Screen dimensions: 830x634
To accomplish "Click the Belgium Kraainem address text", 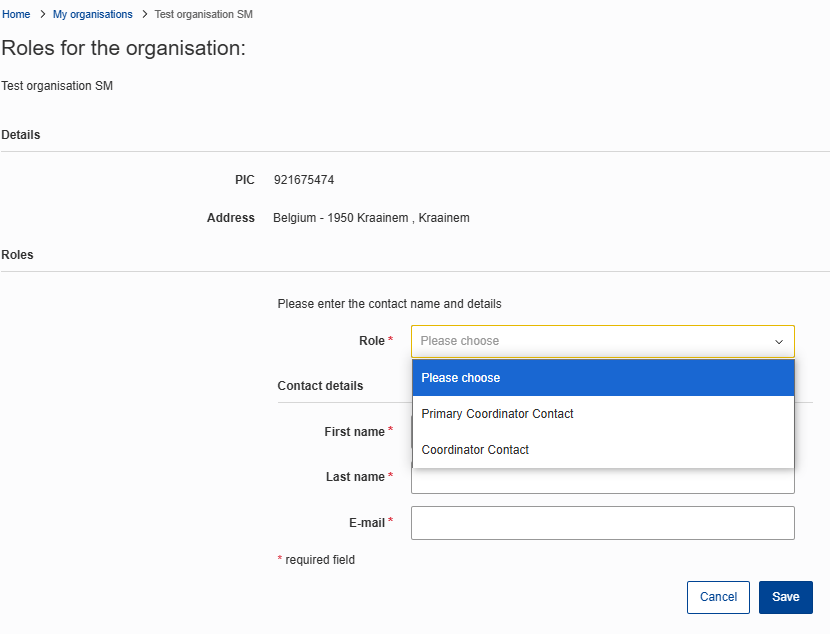I will (x=371, y=218).
